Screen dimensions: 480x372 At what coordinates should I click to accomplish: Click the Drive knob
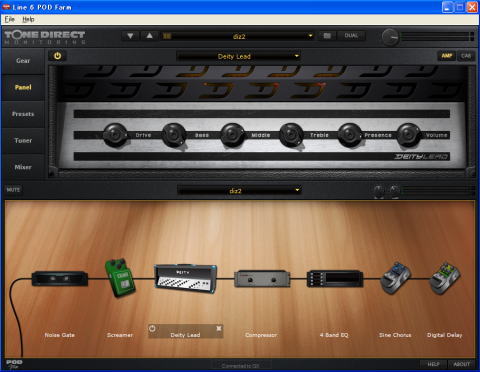click(x=115, y=135)
